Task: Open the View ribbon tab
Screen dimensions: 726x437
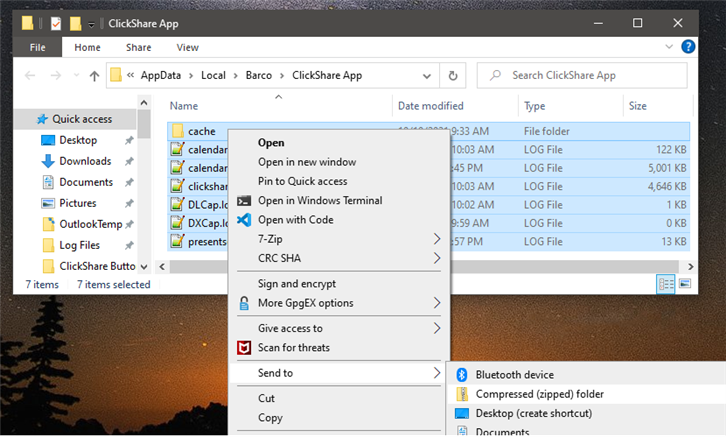Action: pos(187,47)
